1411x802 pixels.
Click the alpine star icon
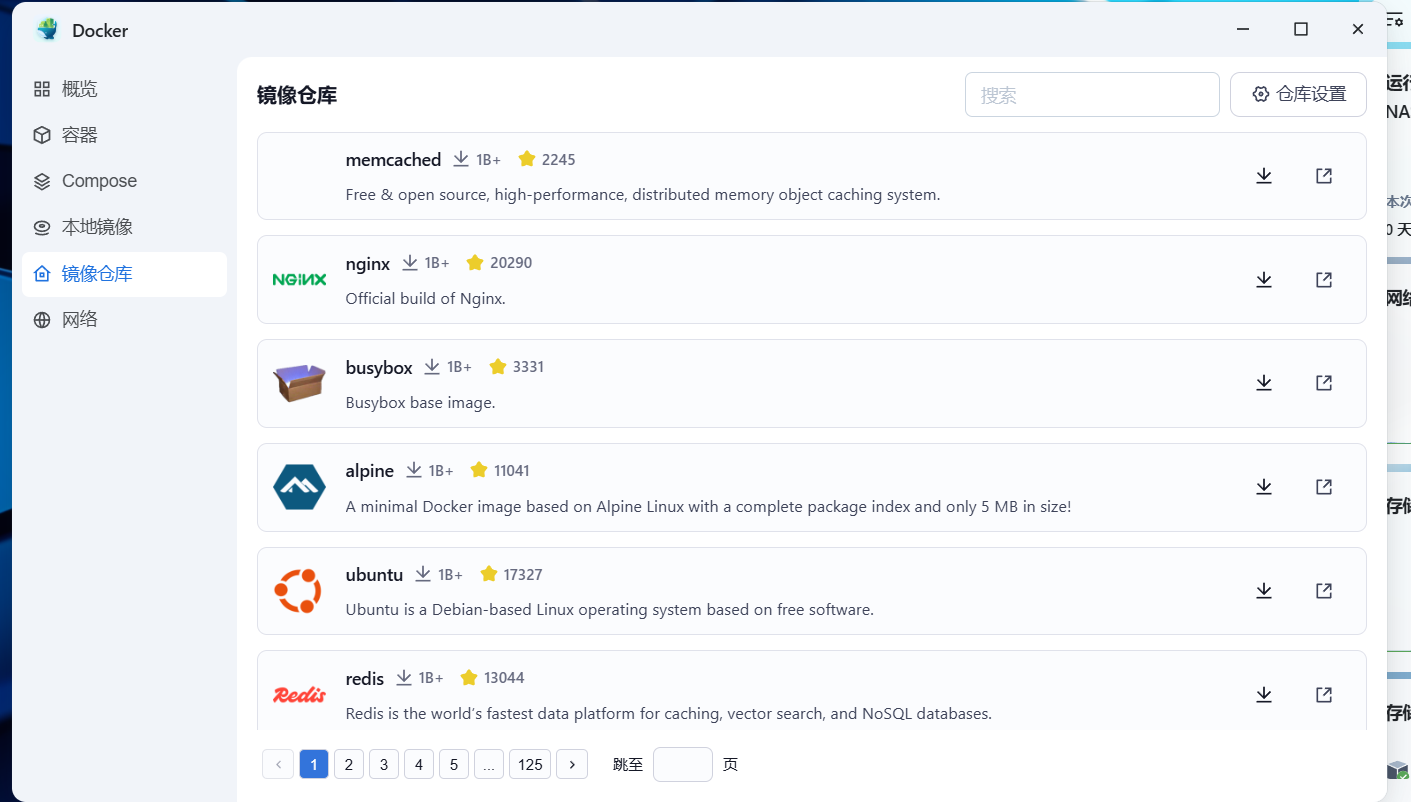click(x=479, y=470)
